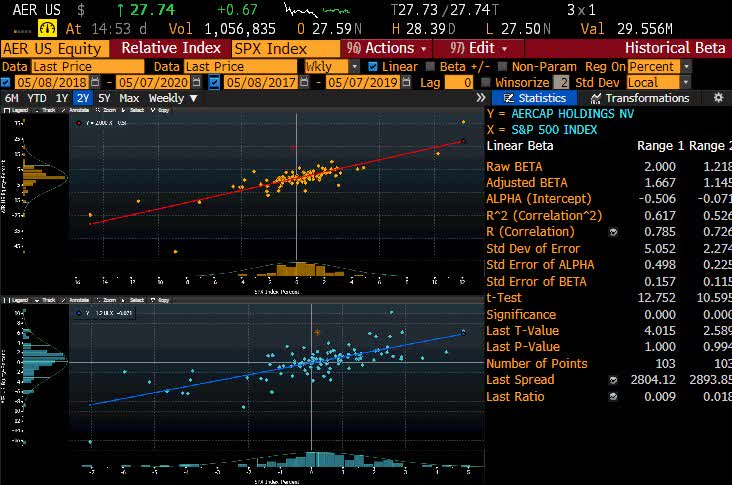The image size is (732, 485).
Task: Select the 5Y range tab
Action: (104, 98)
